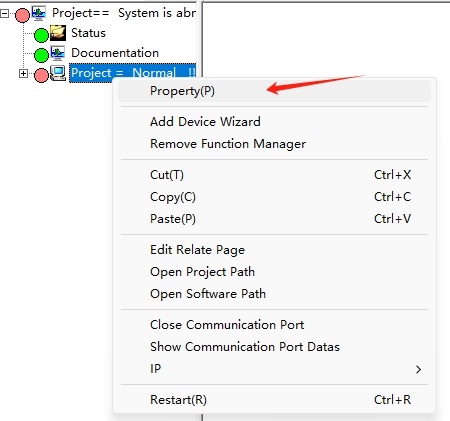Viewport: 450px width, 421px height.
Task: Click the green status circle next to Documentation
Action: pyautogui.click(x=41, y=55)
